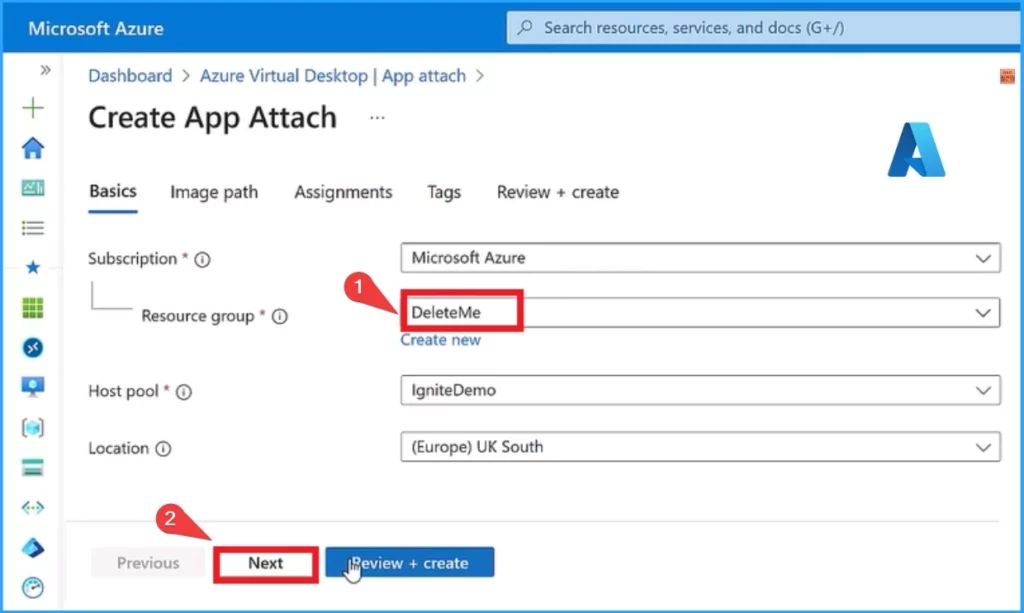The width and height of the screenshot is (1024, 613).
Task: Click the blue Review + create button
Action: point(410,563)
